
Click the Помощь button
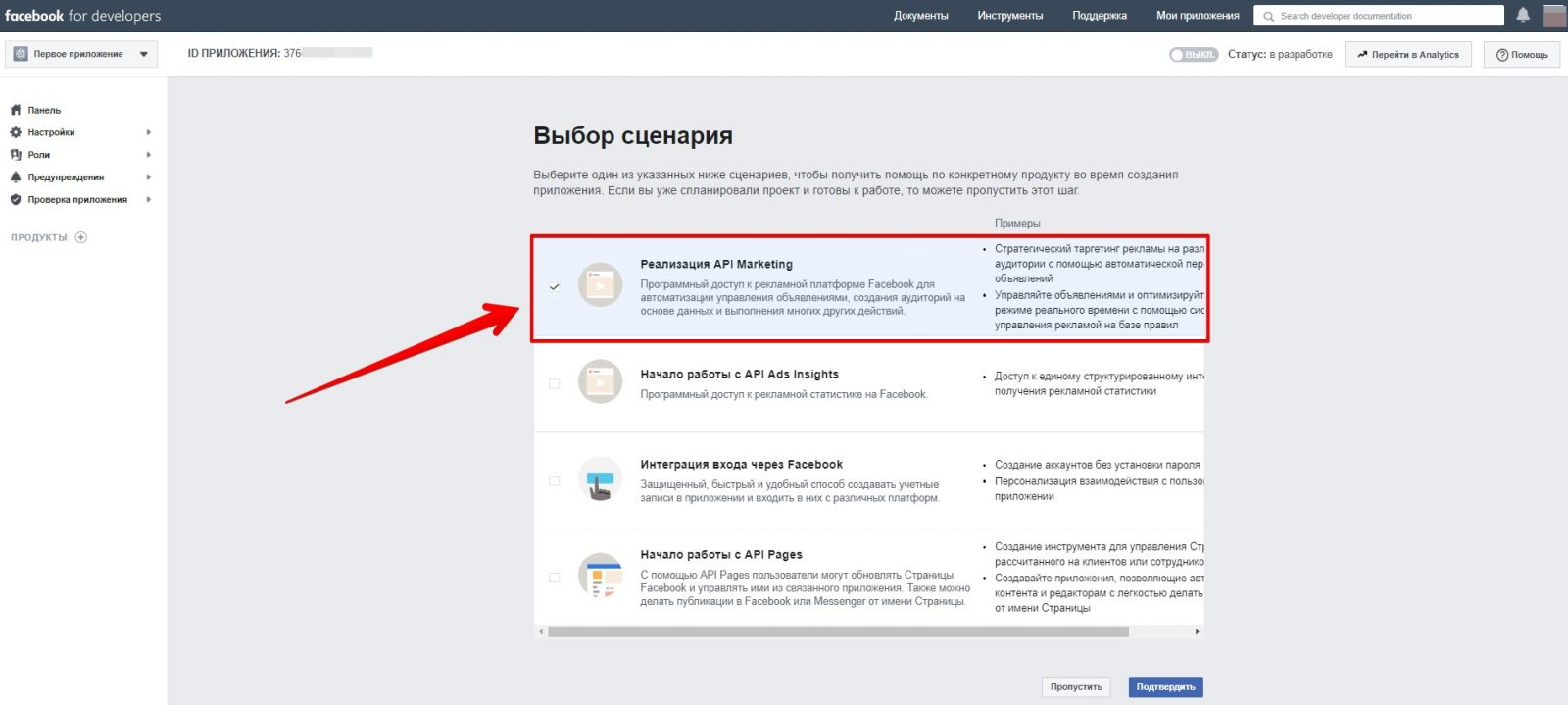[1522, 55]
